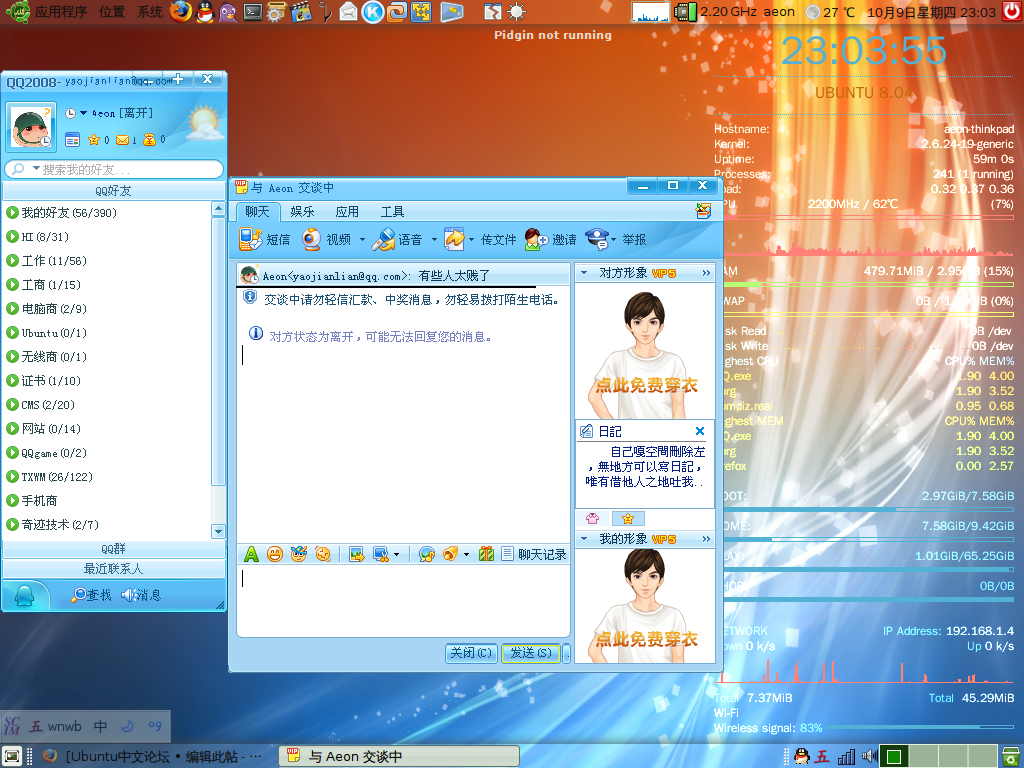Screen dimensions: 1024x768
Task: Click the screen capture scissors icon
Action: [380, 554]
